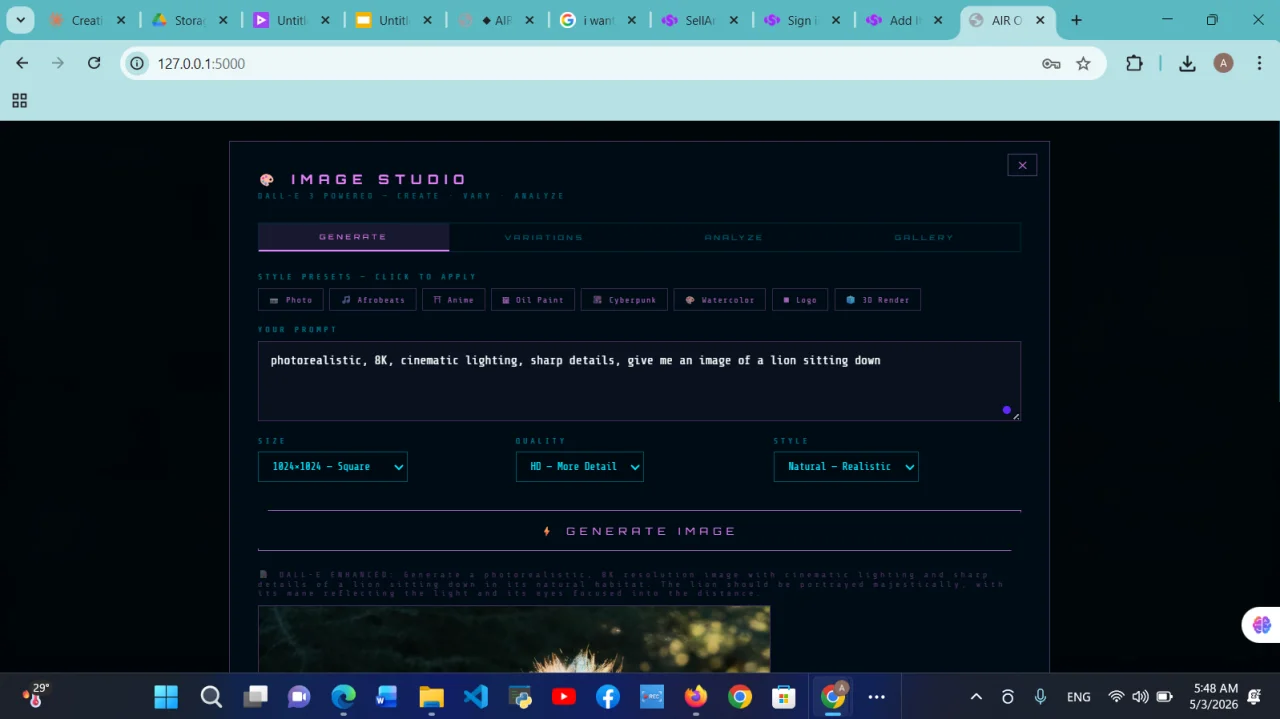Bookmark this page with the star
1280x719 pixels.
[x=1083, y=63]
